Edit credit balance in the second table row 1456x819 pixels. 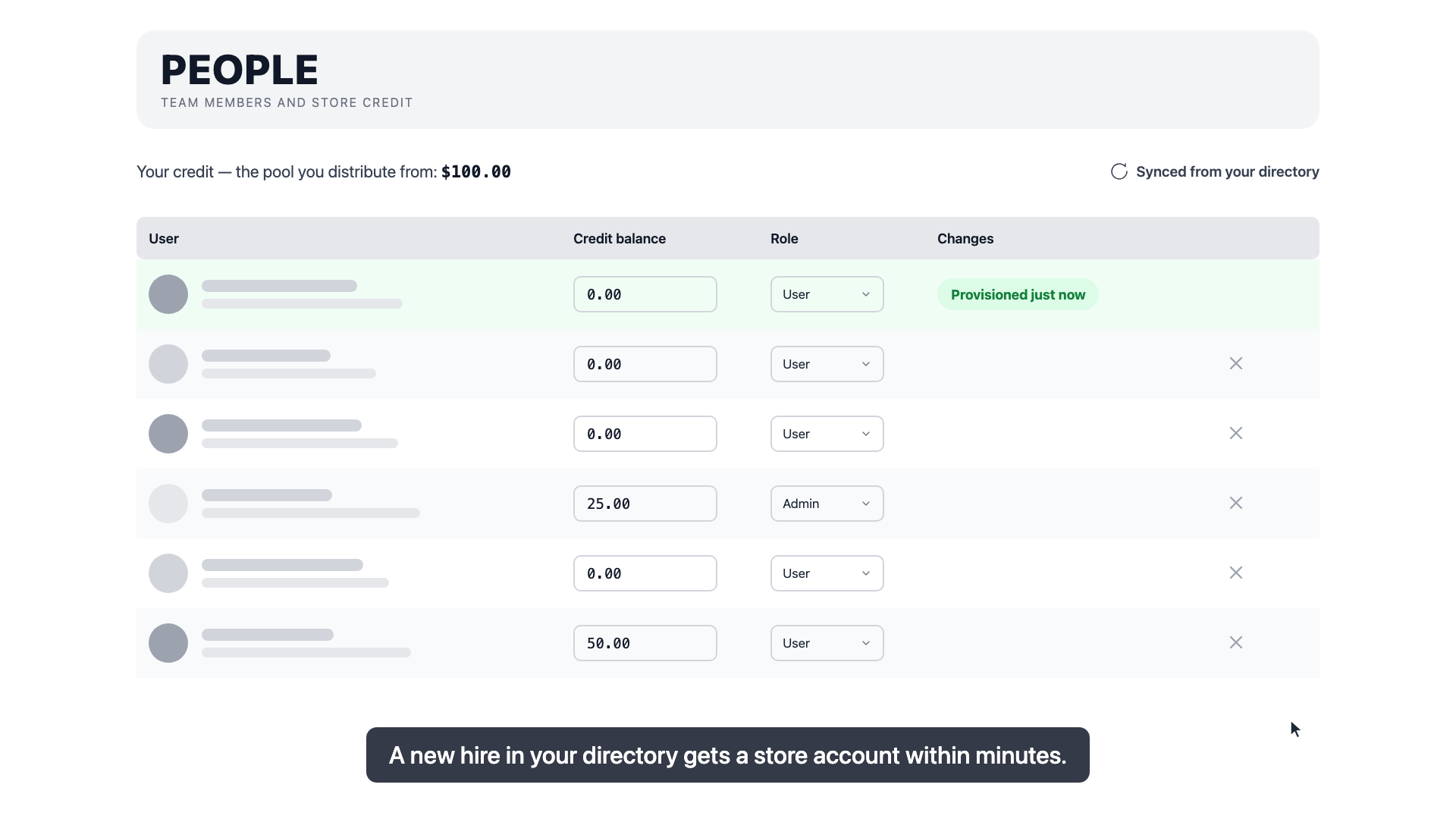pos(645,364)
